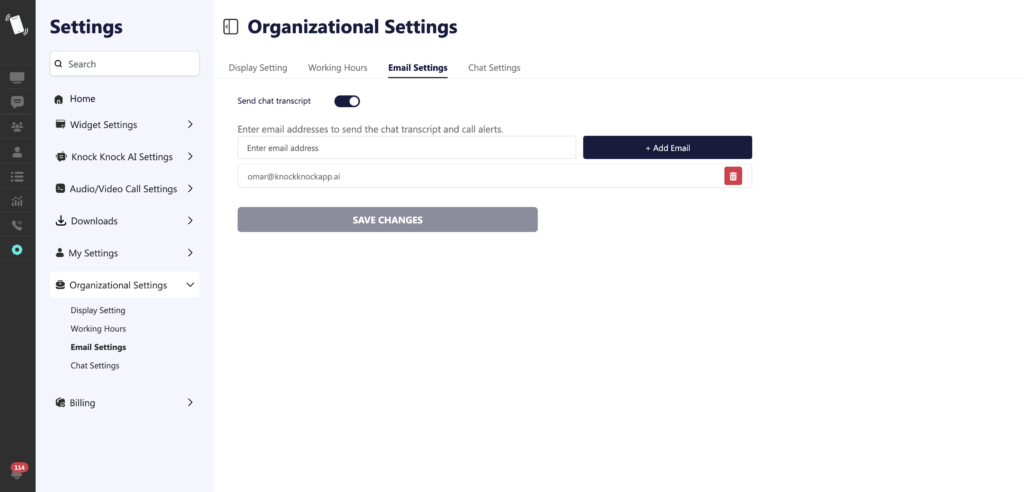Click the notification badge showing 114
The image size is (1024, 492).
(x=19, y=468)
